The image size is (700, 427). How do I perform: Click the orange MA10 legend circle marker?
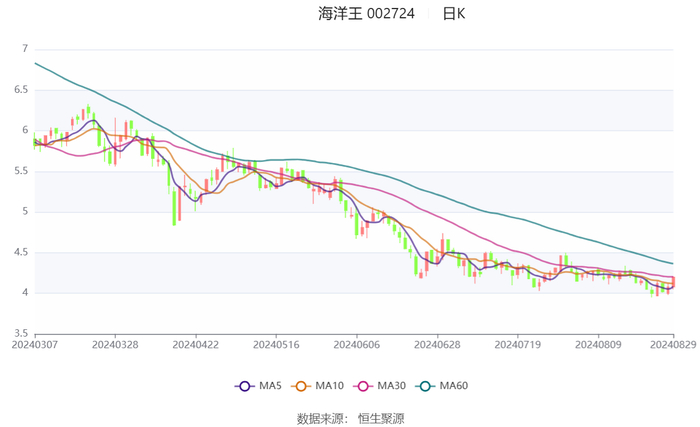[x=301, y=386]
